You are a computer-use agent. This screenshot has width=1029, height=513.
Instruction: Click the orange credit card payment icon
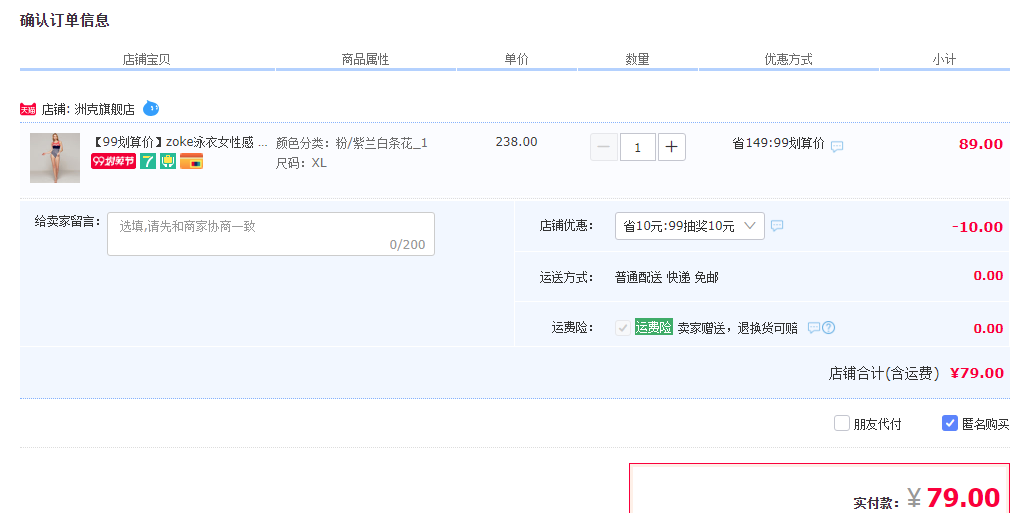[x=191, y=161]
